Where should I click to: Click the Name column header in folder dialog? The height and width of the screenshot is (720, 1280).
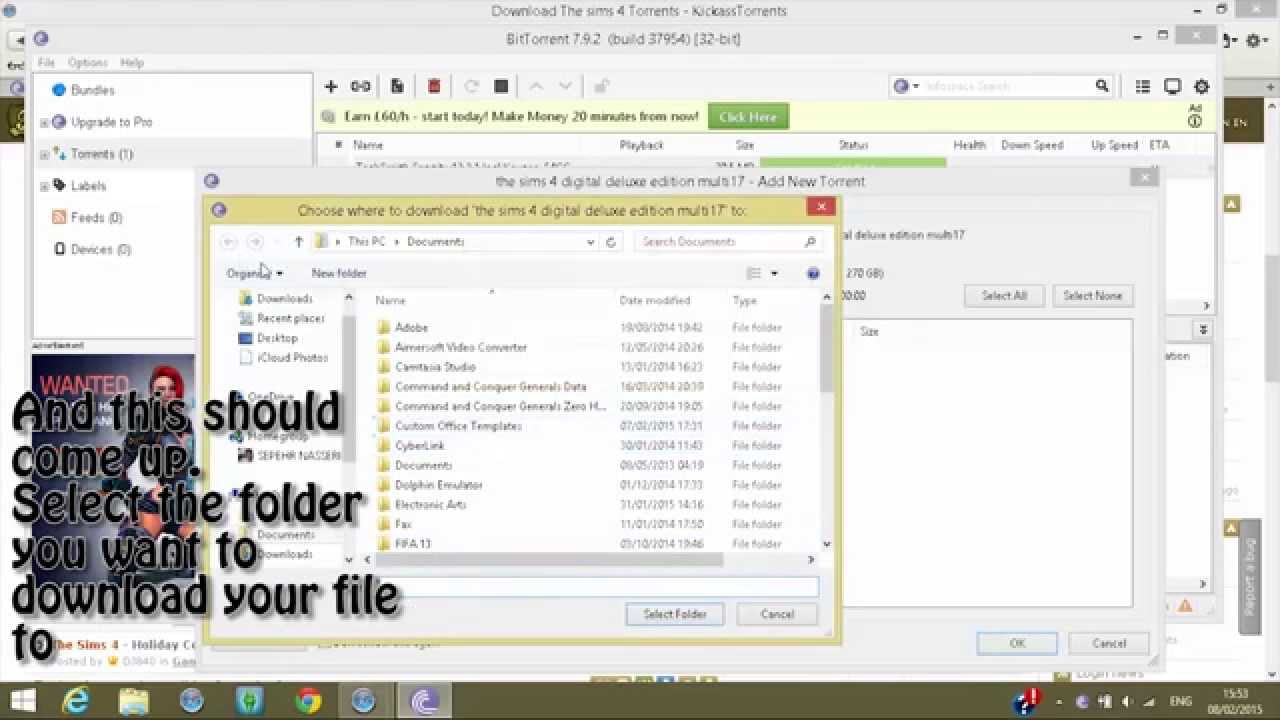(x=390, y=300)
